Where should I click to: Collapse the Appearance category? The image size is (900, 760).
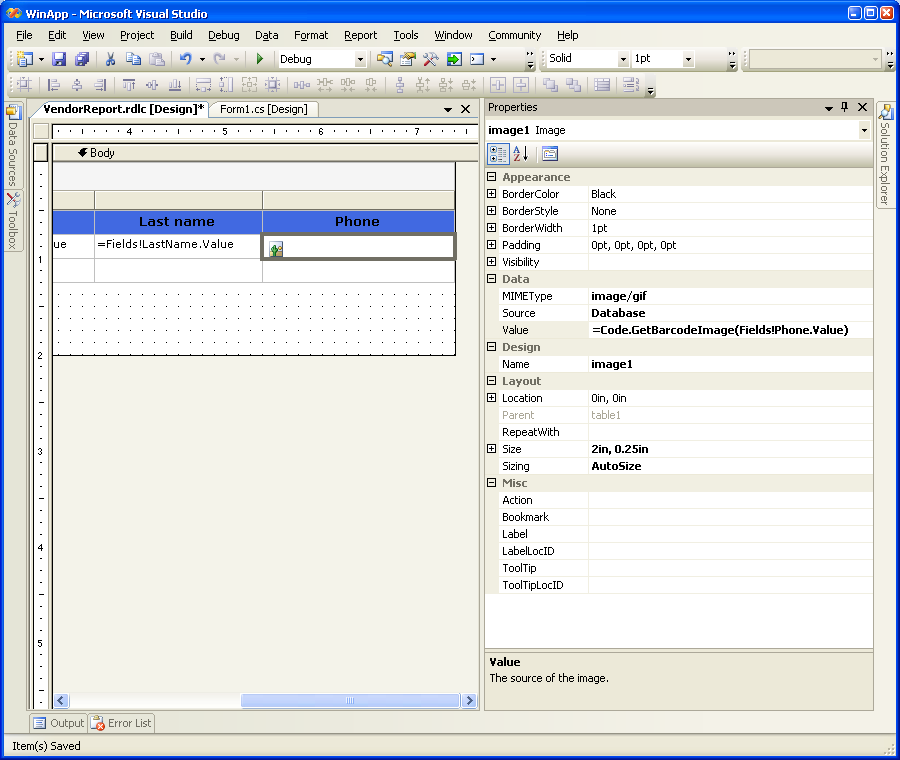point(491,177)
